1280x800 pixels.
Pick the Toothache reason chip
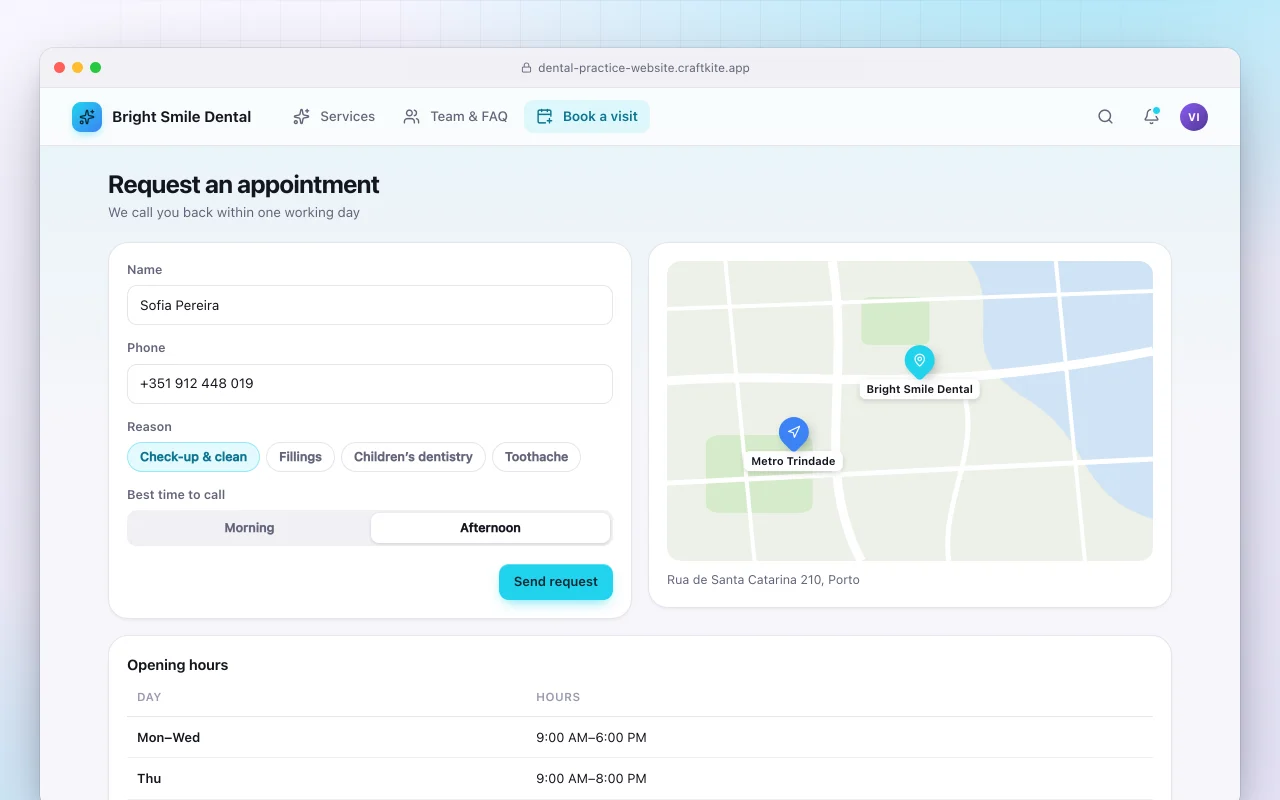(536, 457)
